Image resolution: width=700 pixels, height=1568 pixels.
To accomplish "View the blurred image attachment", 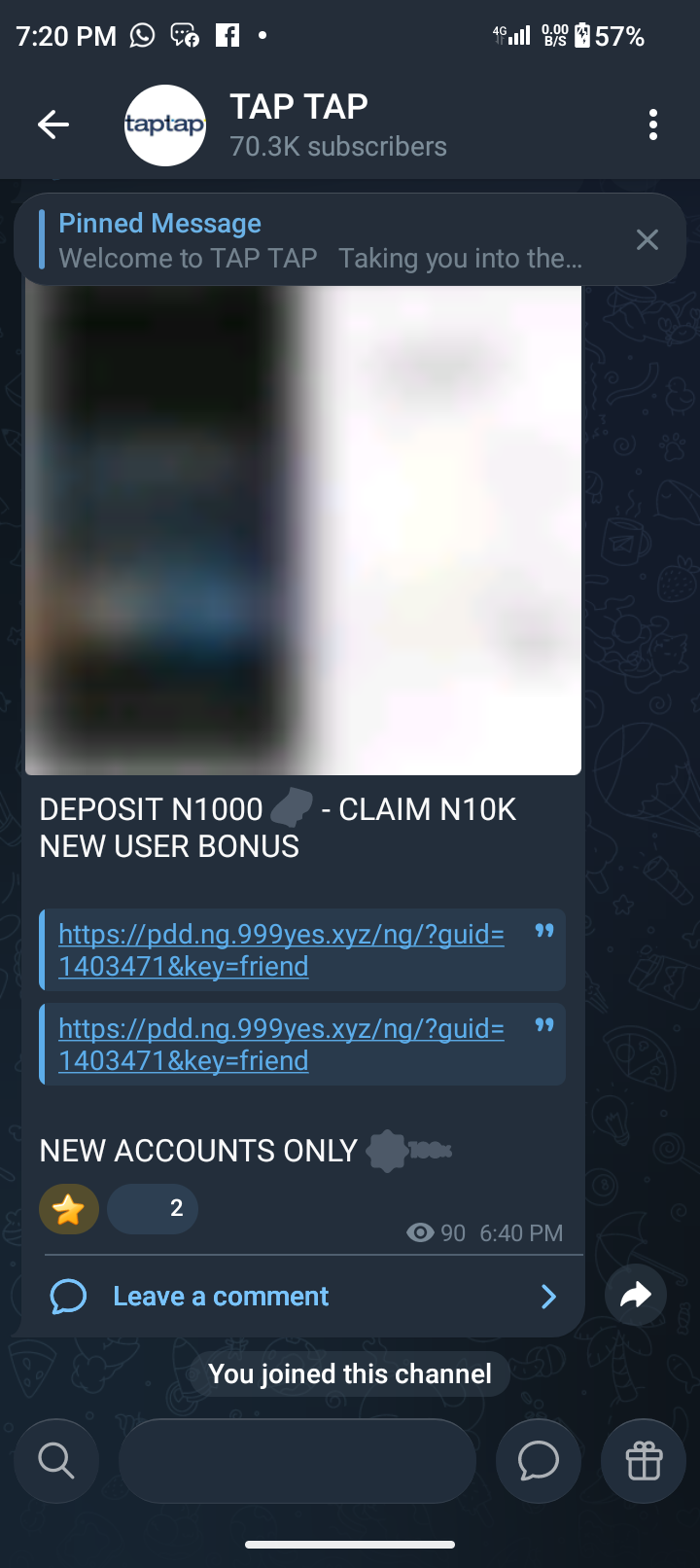I will pos(303,530).
